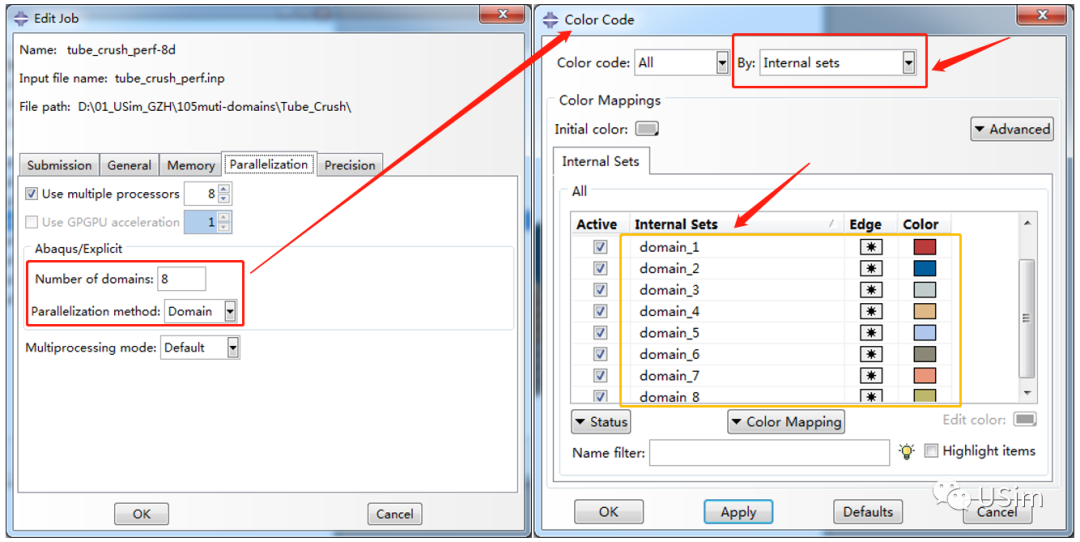1080x542 pixels.
Task: Sort by Internal Sets column header
Action: point(736,224)
